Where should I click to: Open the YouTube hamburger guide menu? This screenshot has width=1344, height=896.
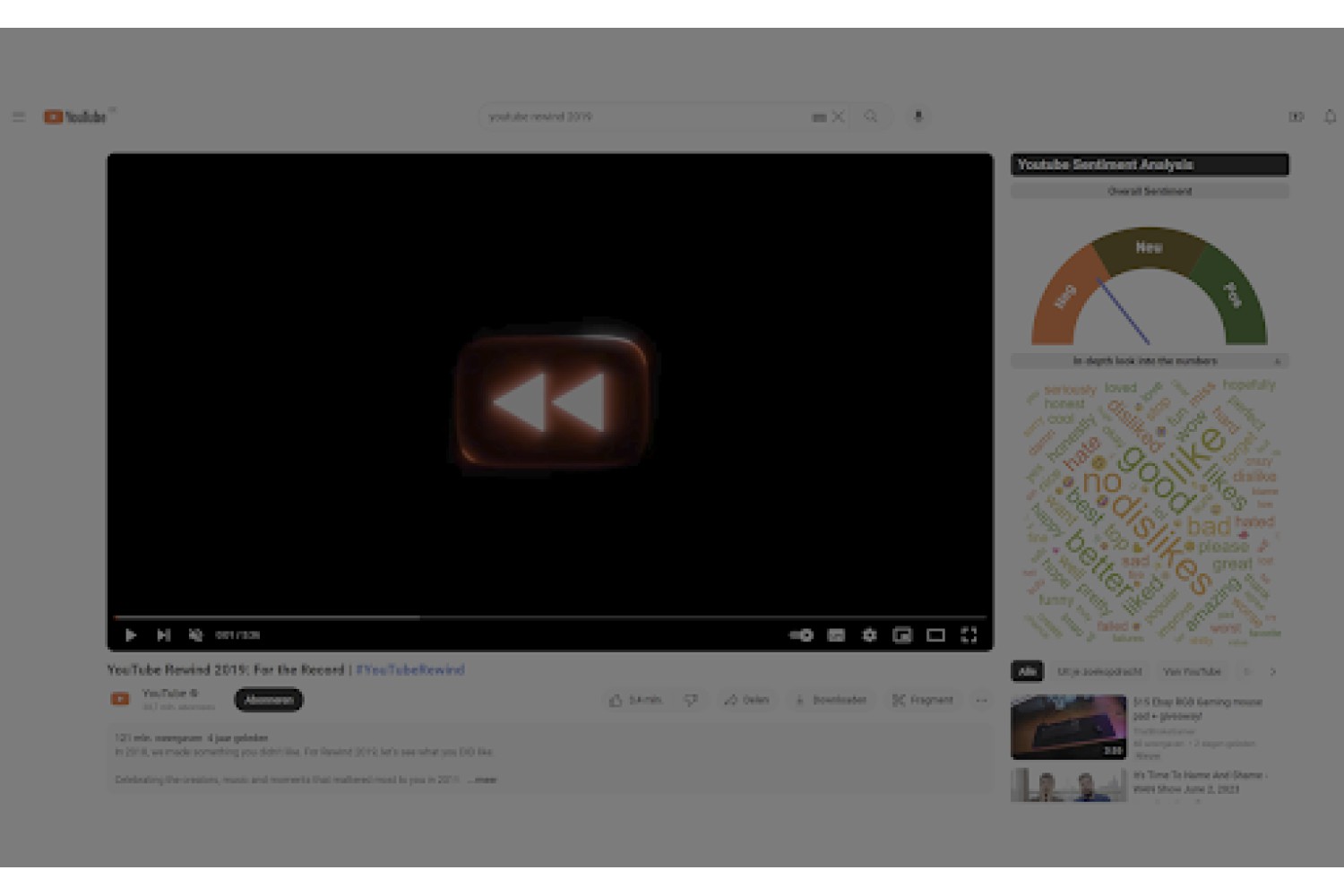(19, 116)
